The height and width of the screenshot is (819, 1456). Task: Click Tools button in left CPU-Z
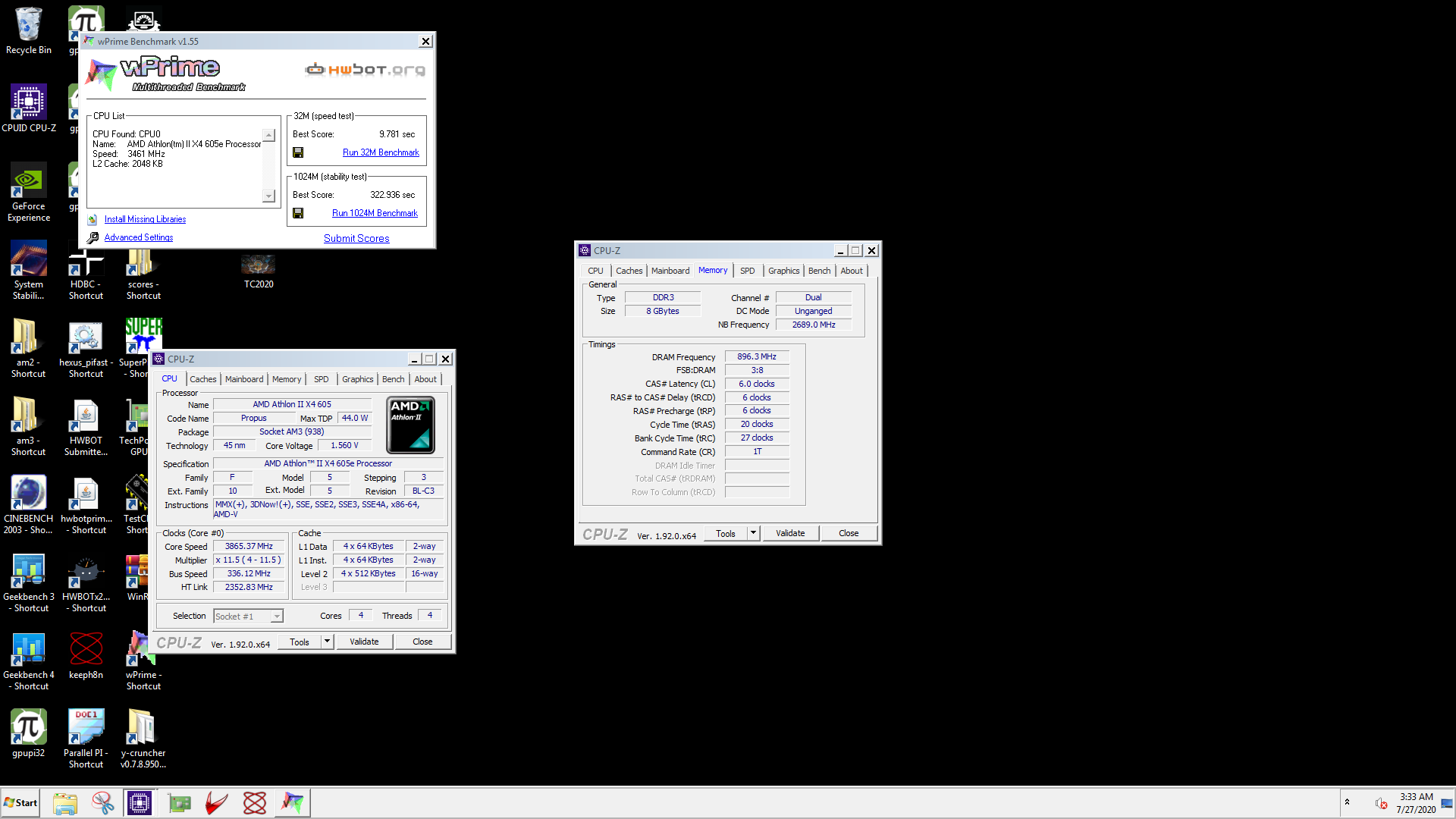(300, 642)
